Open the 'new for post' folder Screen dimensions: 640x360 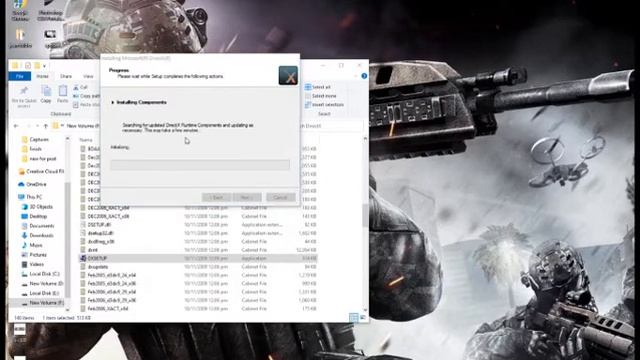(x=39, y=159)
